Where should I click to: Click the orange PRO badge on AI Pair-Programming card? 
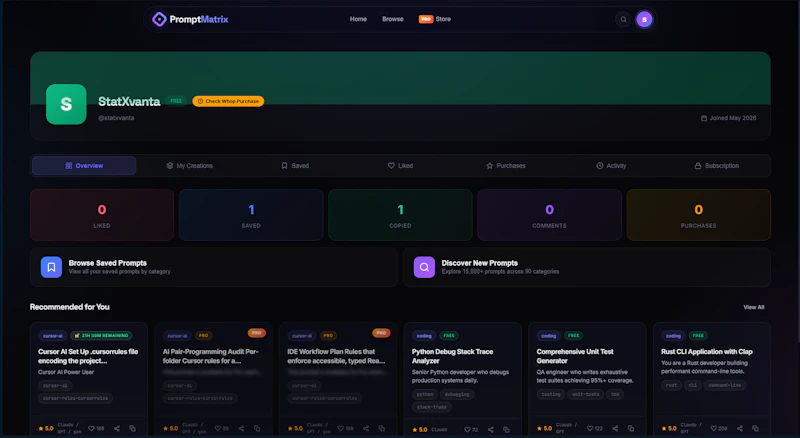pos(257,333)
